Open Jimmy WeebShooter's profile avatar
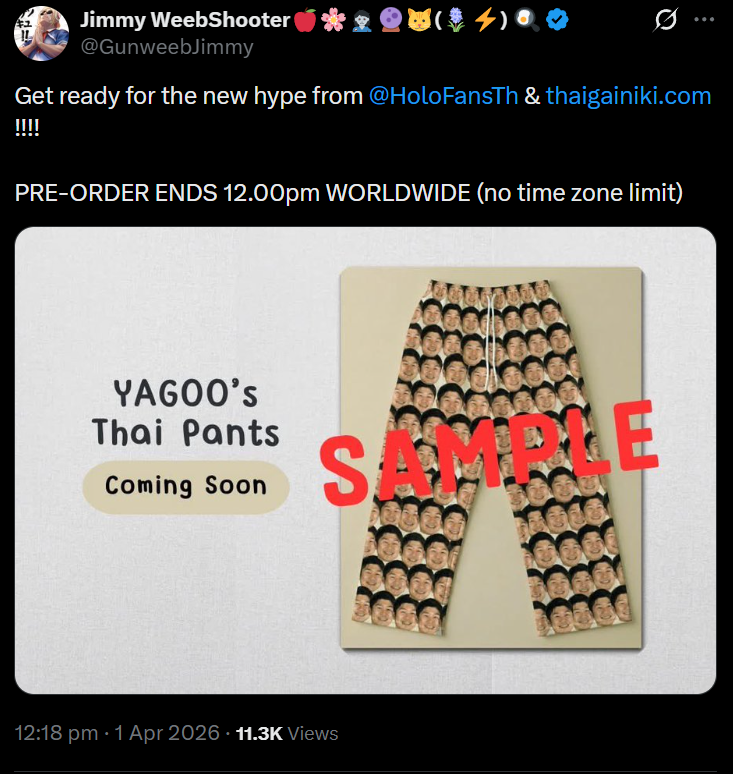Image resolution: width=733 pixels, height=774 pixels. point(41,33)
